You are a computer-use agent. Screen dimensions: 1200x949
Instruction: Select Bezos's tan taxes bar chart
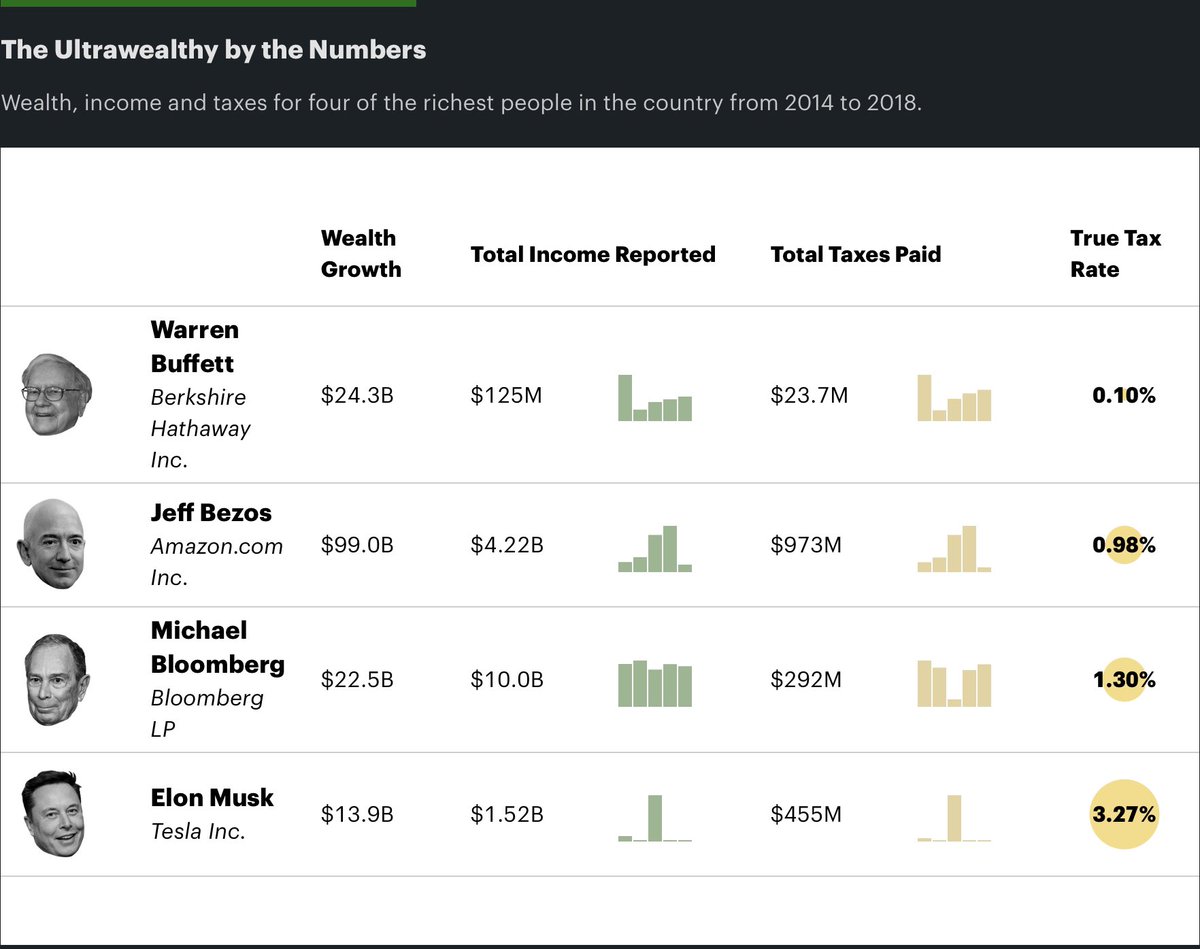click(955, 548)
